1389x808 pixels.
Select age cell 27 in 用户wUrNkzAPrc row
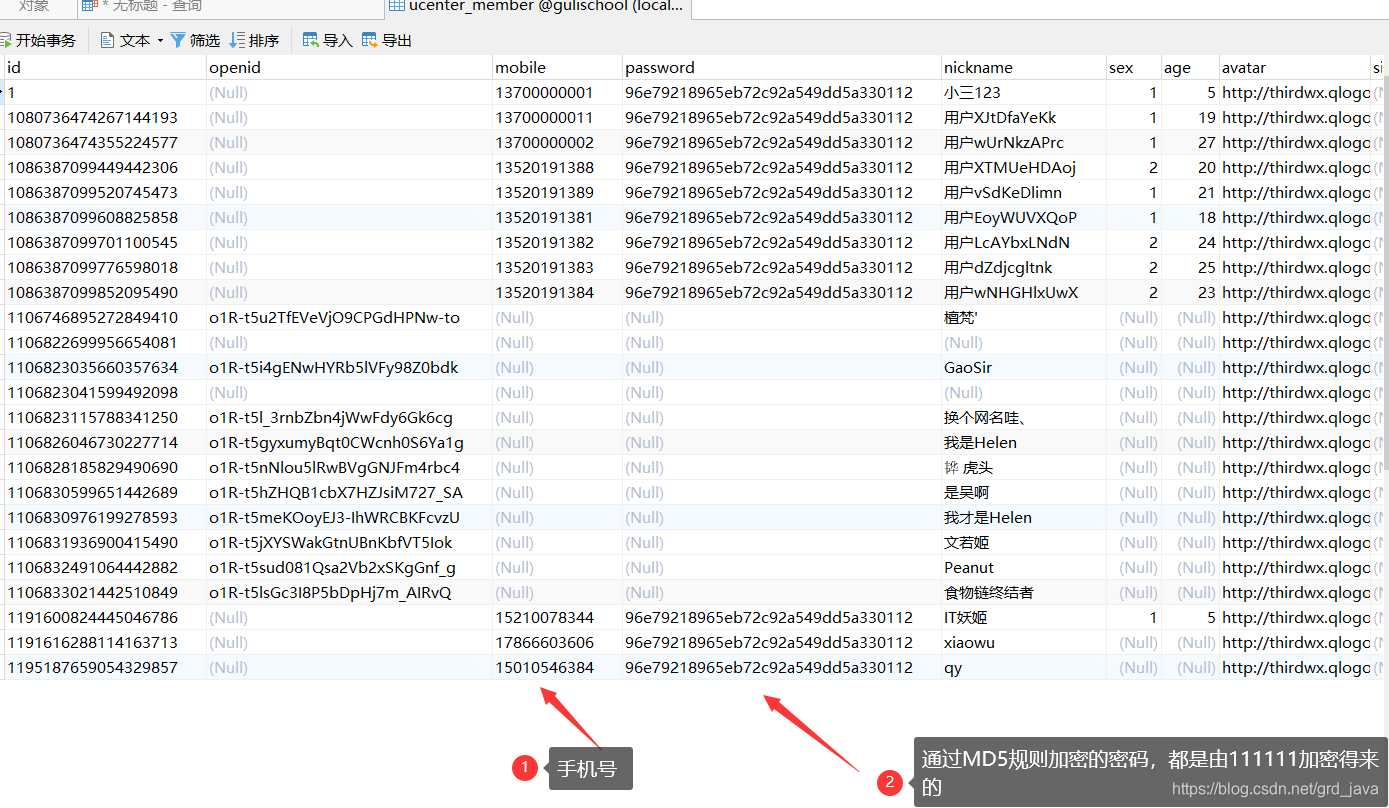tap(1189, 143)
